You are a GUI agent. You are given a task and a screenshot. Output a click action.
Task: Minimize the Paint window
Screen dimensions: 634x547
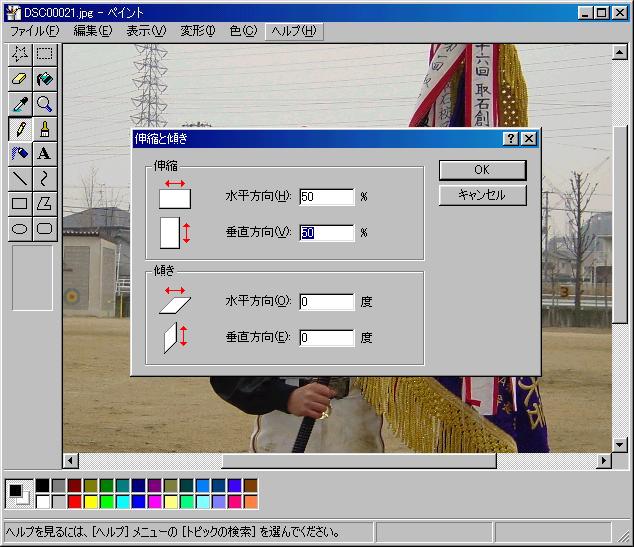tap(585, 13)
